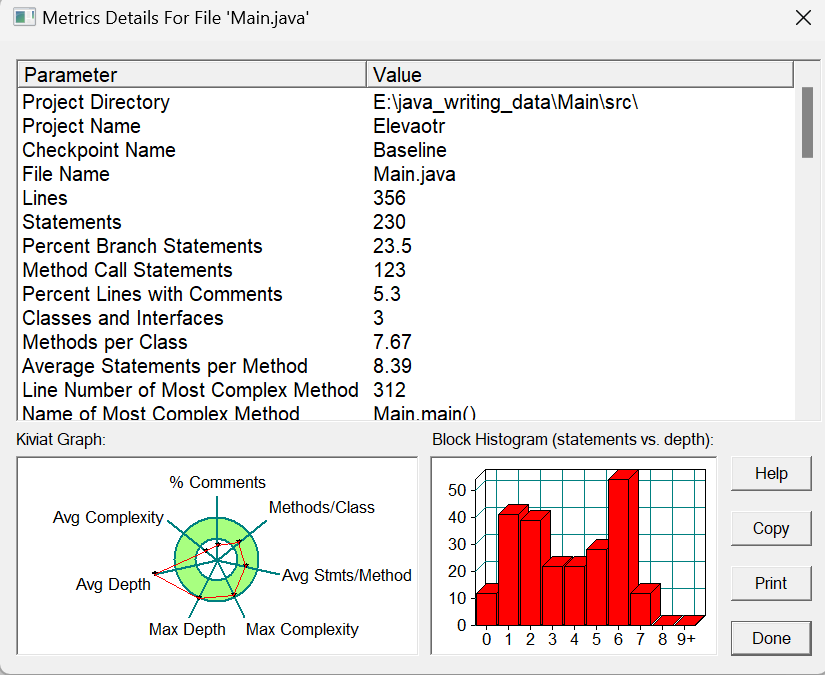Select the Method Call Statements row
Image resolution: width=825 pixels, height=675 pixels.
406,270
